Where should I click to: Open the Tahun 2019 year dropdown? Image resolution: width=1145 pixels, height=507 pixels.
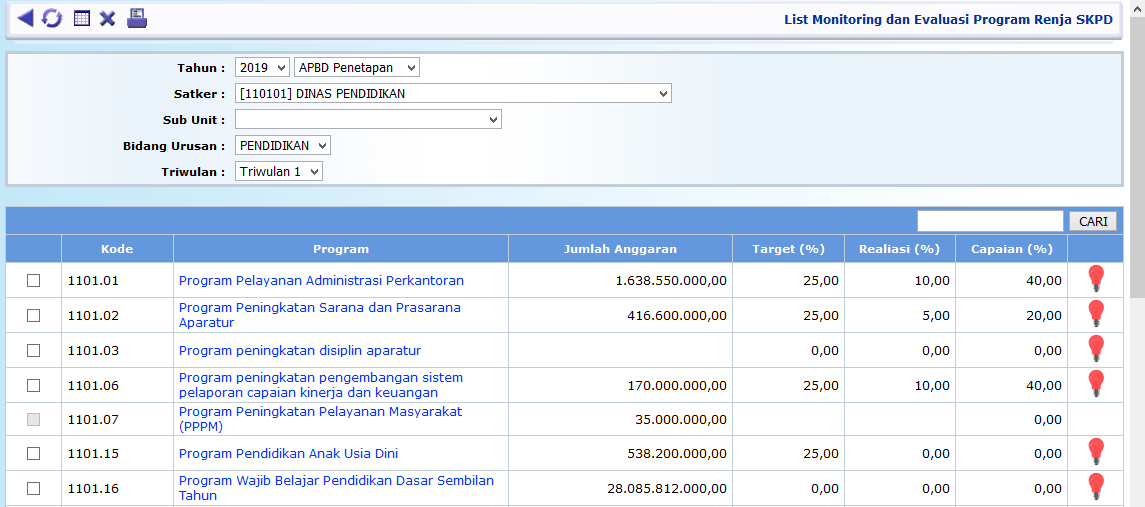[262, 68]
